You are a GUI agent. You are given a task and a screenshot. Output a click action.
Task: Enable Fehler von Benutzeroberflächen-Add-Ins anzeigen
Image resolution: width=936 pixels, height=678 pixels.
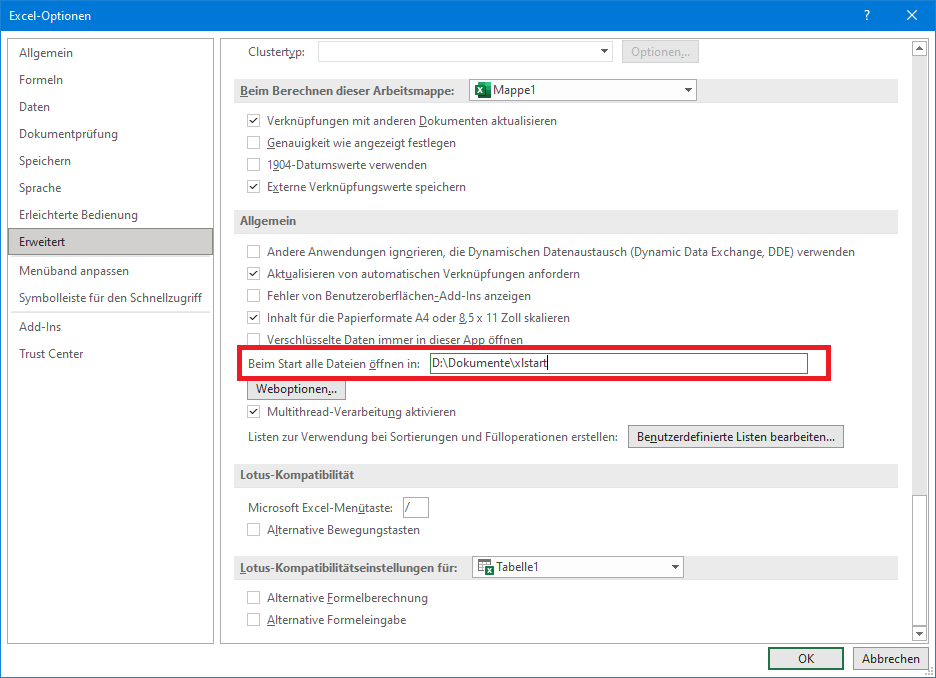[254, 296]
